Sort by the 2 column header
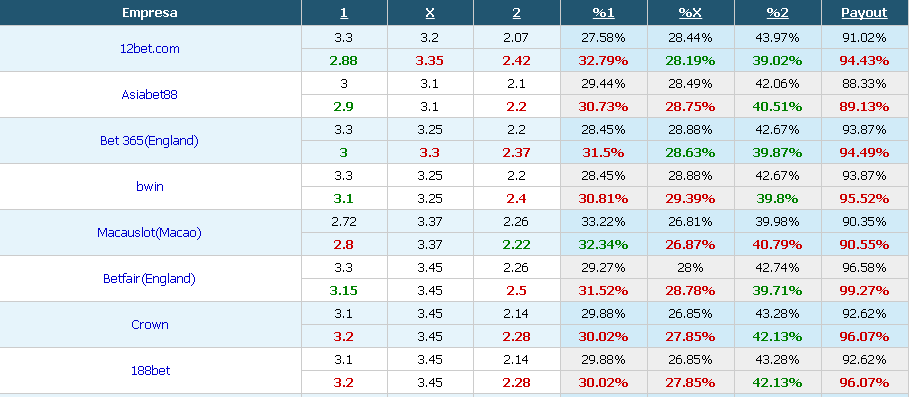 (516, 13)
